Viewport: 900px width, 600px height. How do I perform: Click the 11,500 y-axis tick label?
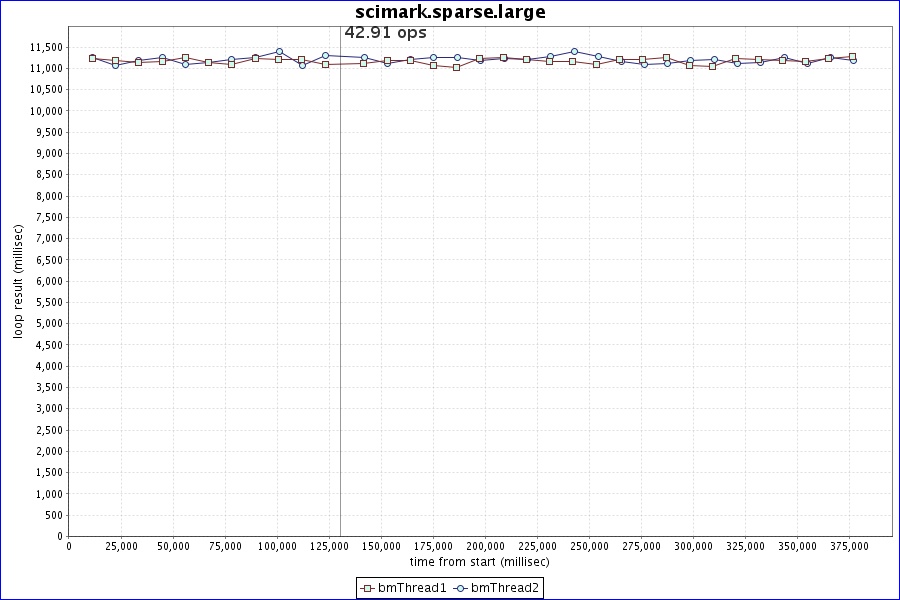46,47
